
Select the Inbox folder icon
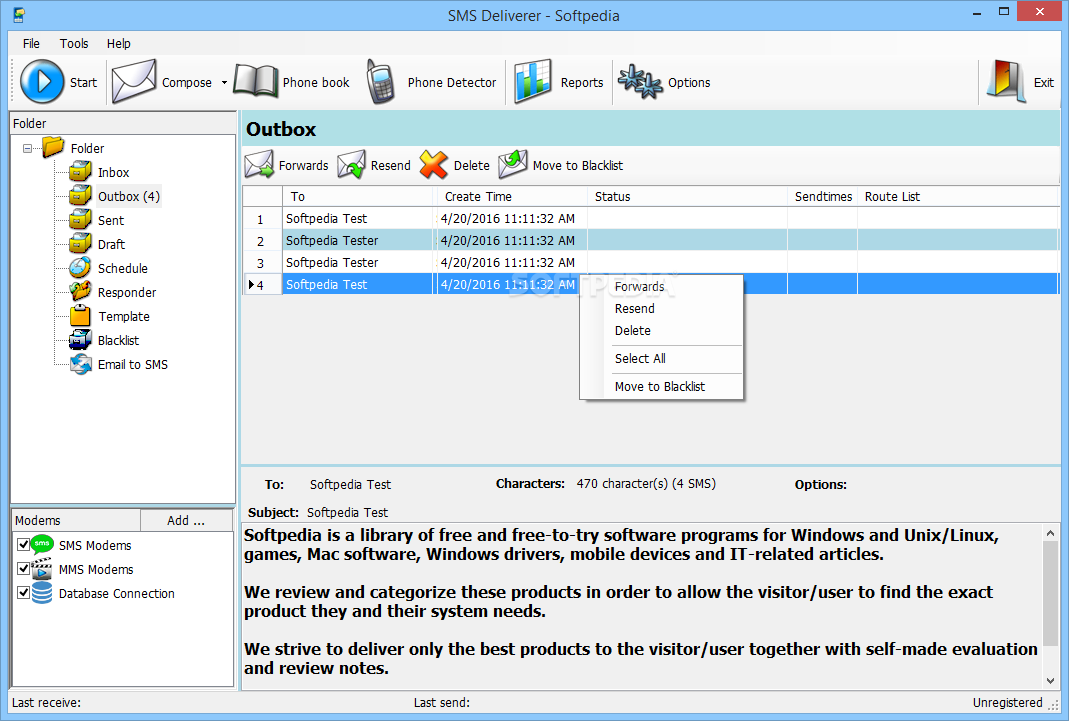80,172
